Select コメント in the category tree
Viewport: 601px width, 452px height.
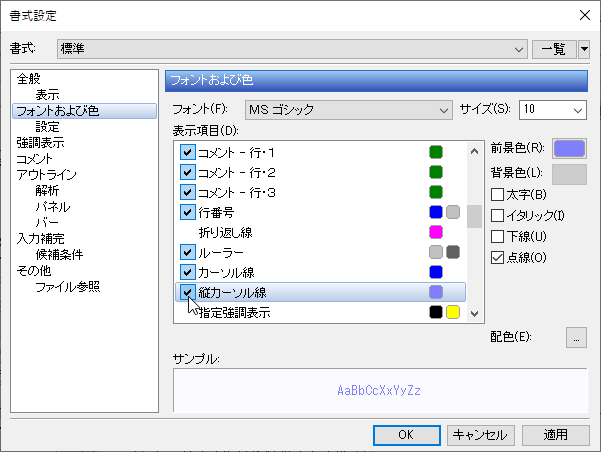[34, 159]
